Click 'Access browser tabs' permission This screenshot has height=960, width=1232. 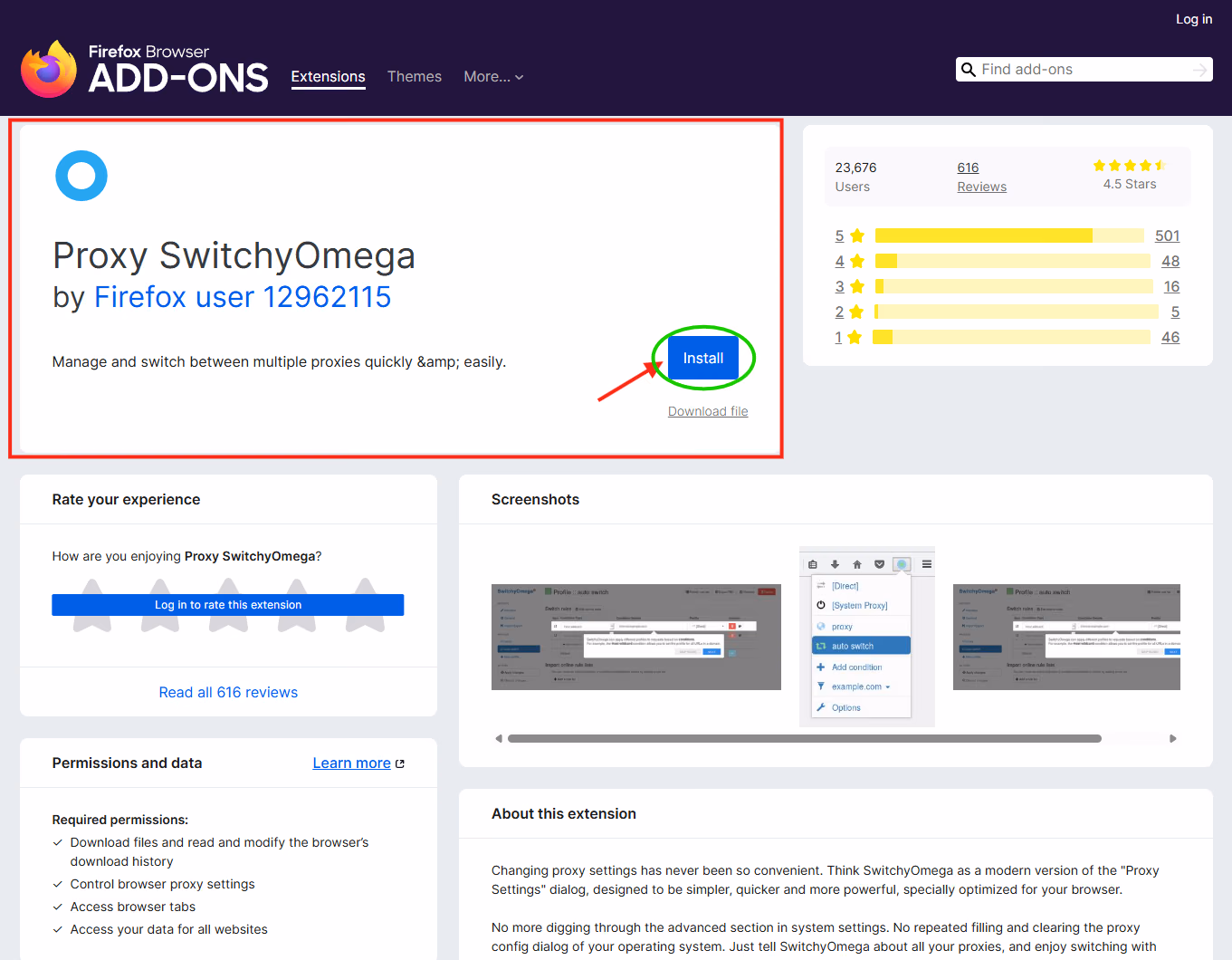pos(133,907)
